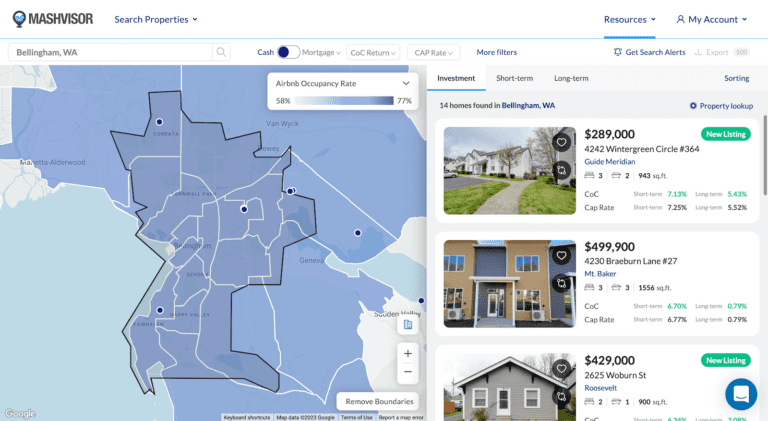Click the Remove Boundaries button

tap(379, 401)
